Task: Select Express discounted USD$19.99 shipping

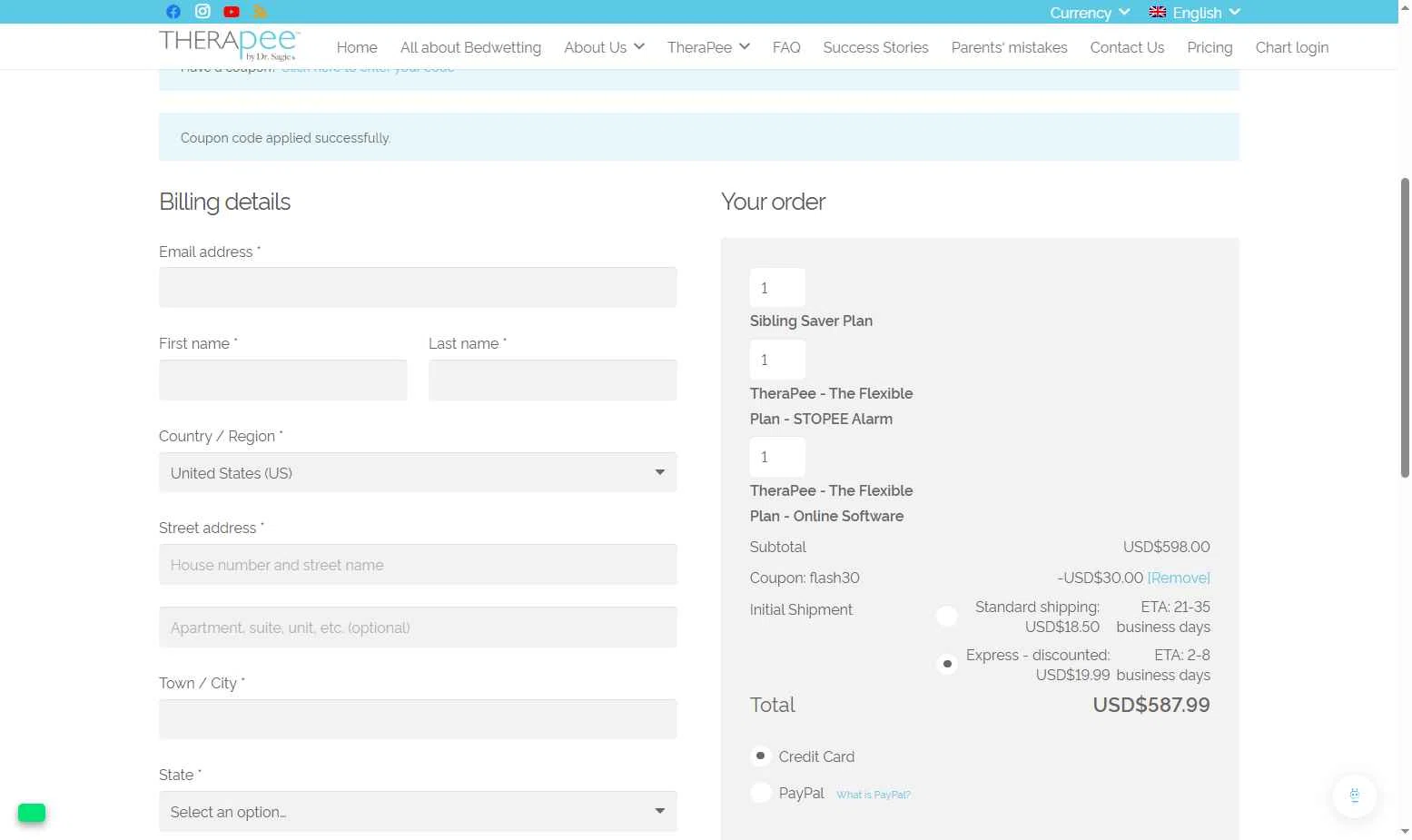Action: [x=947, y=665]
